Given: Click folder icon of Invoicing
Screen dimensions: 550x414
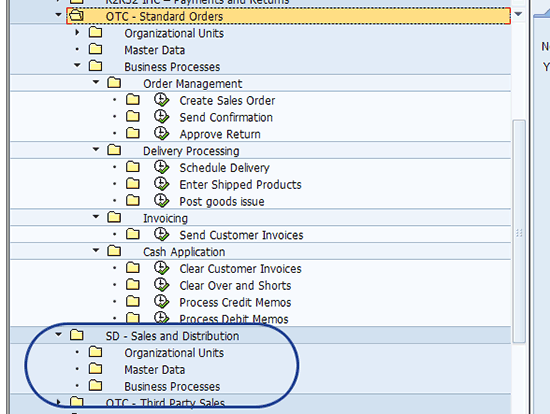Looking at the screenshot, I should [114, 218].
